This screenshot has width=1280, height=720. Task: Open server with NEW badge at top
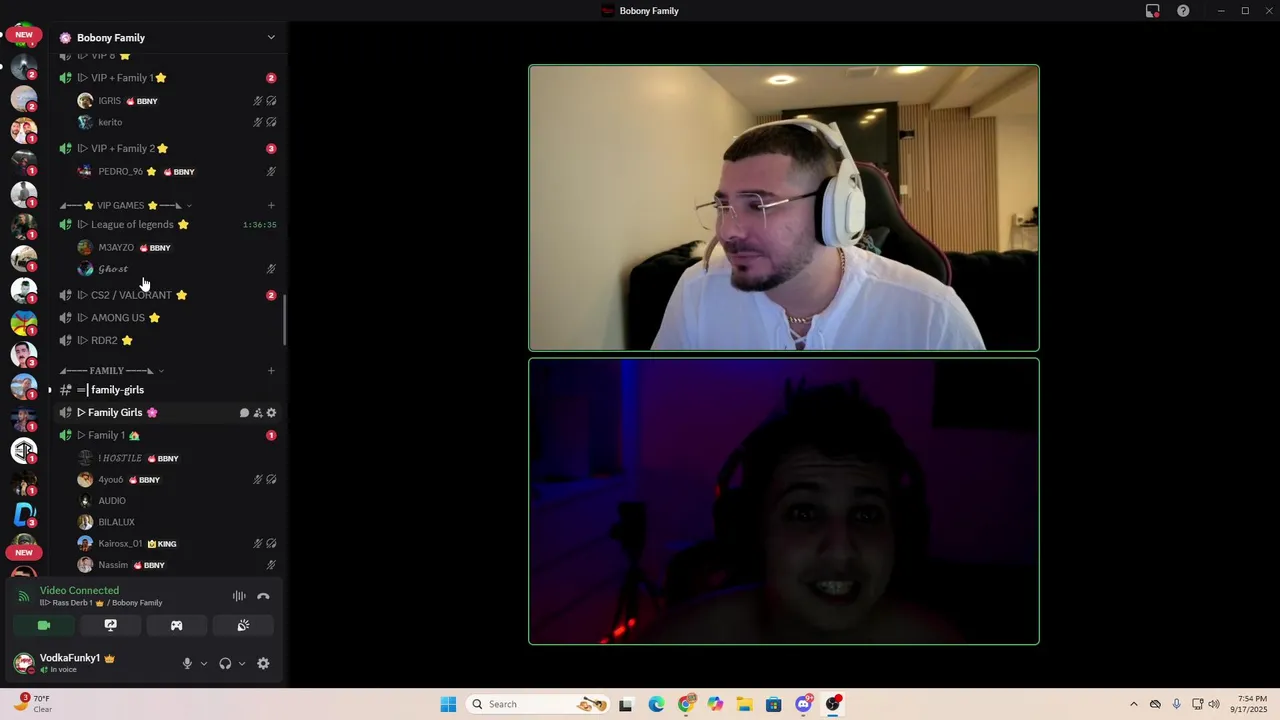click(x=24, y=35)
